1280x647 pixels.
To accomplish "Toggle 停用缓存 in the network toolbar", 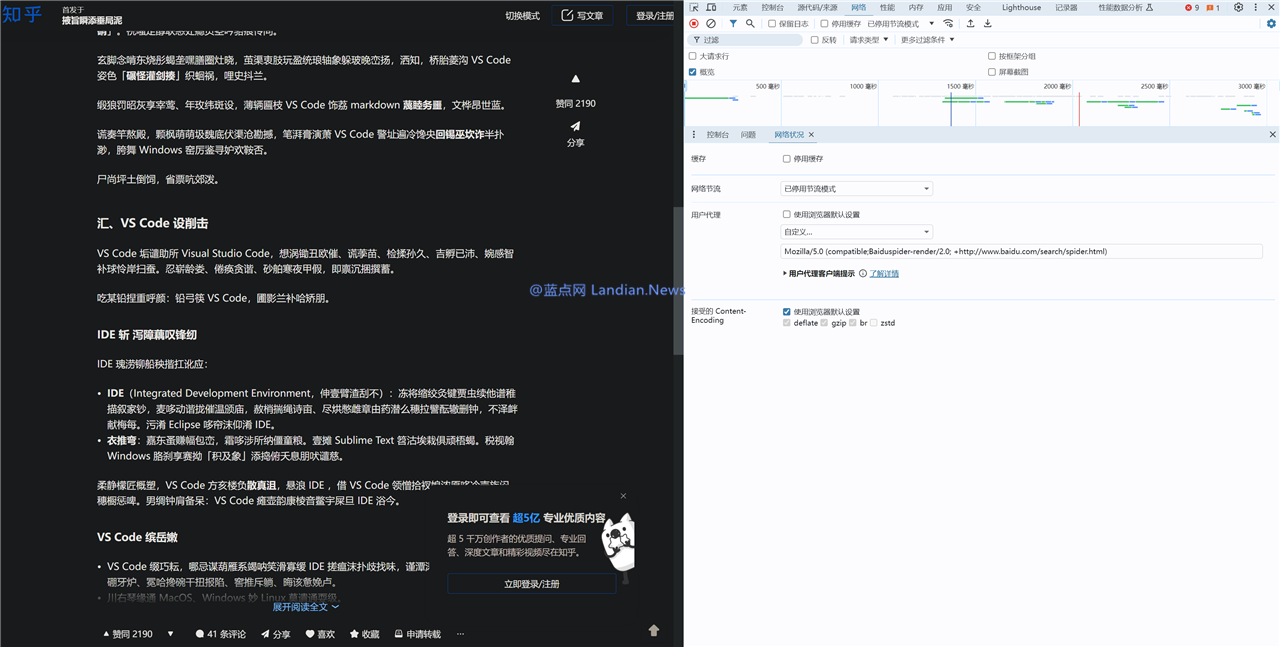I will [x=824, y=24].
